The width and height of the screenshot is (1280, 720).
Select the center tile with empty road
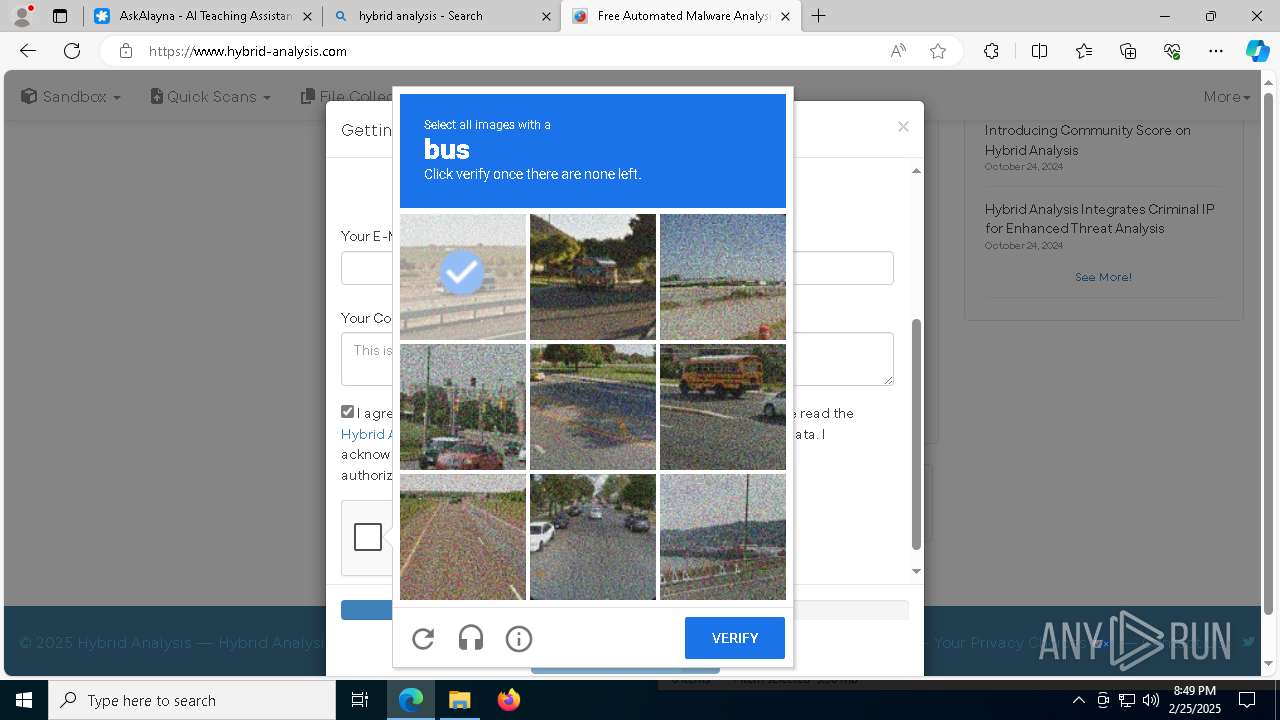[593, 407]
